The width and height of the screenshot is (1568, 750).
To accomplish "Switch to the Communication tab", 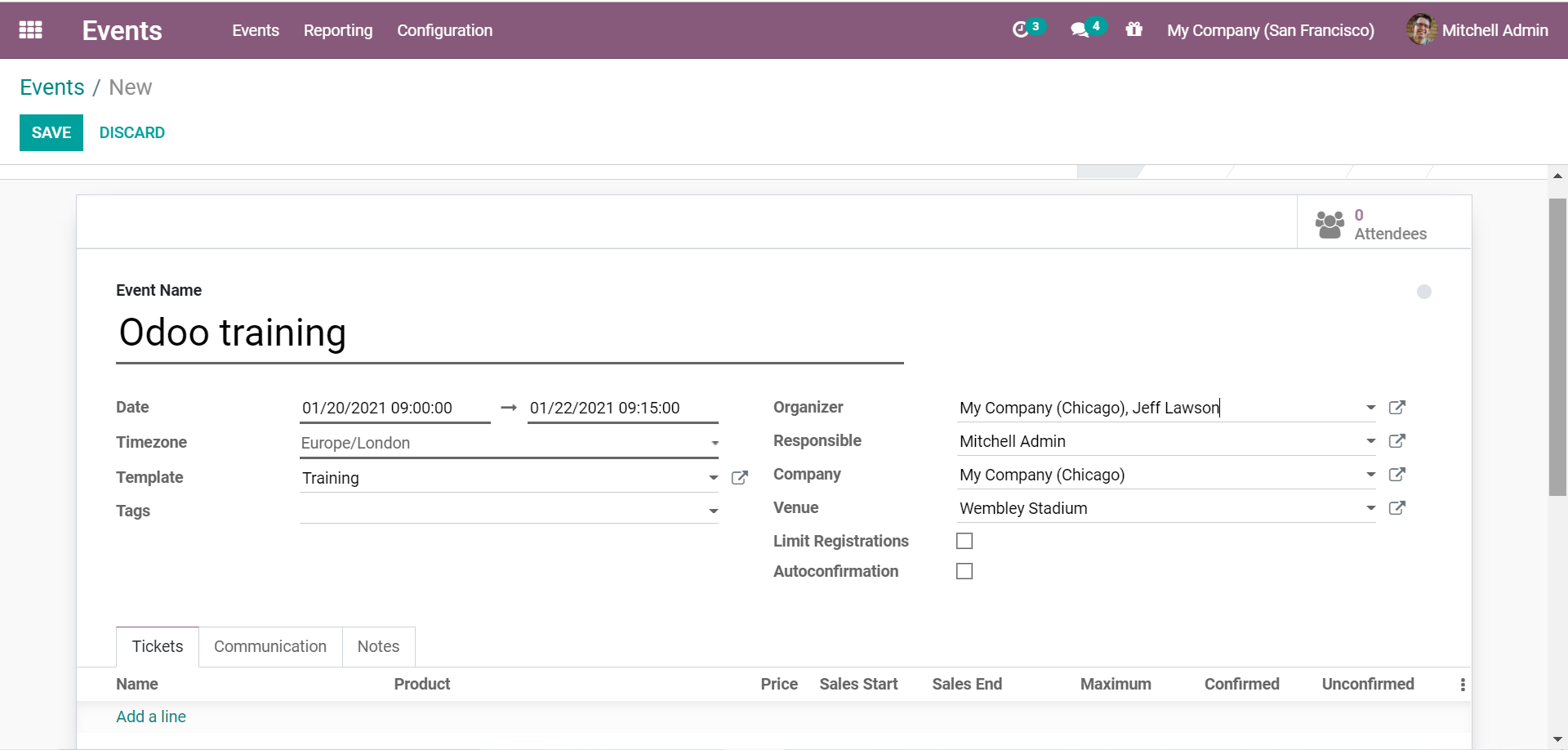I will click(x=270, y=646).
